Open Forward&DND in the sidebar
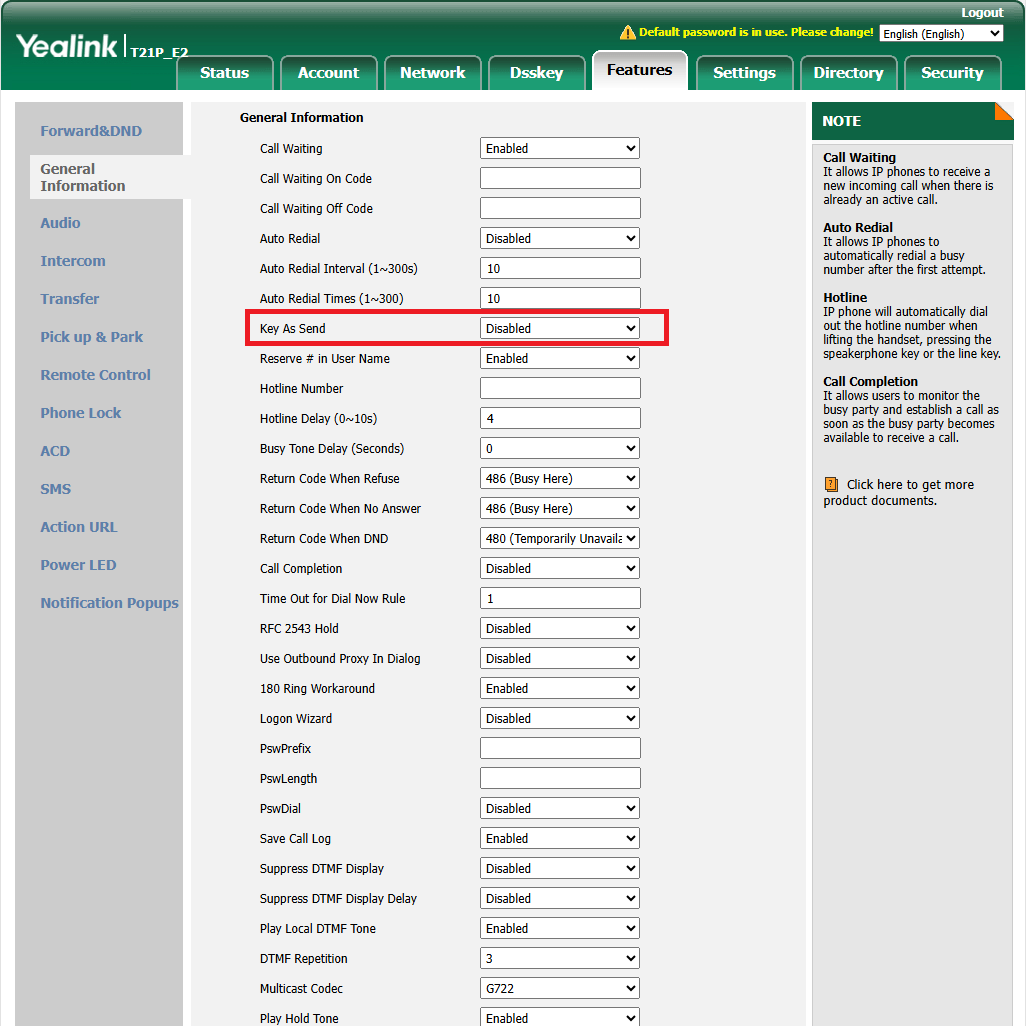This screenshot has height=1026, width=1026. pos(91,131)
